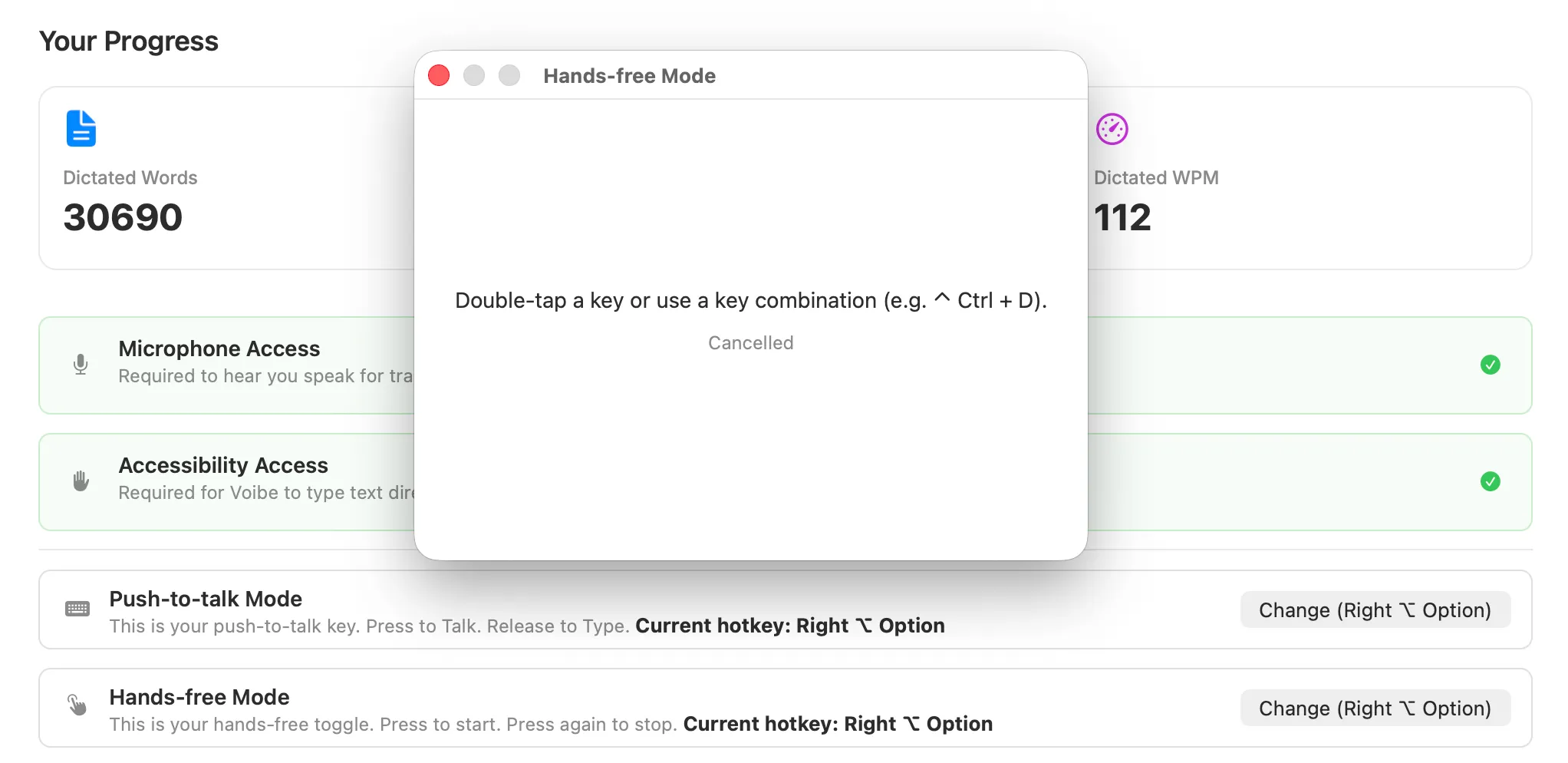Click the microphone icon in Microphone Access row
This screenshot has height=763, width=1568.
pyautogui.click(x=81, y=365)
